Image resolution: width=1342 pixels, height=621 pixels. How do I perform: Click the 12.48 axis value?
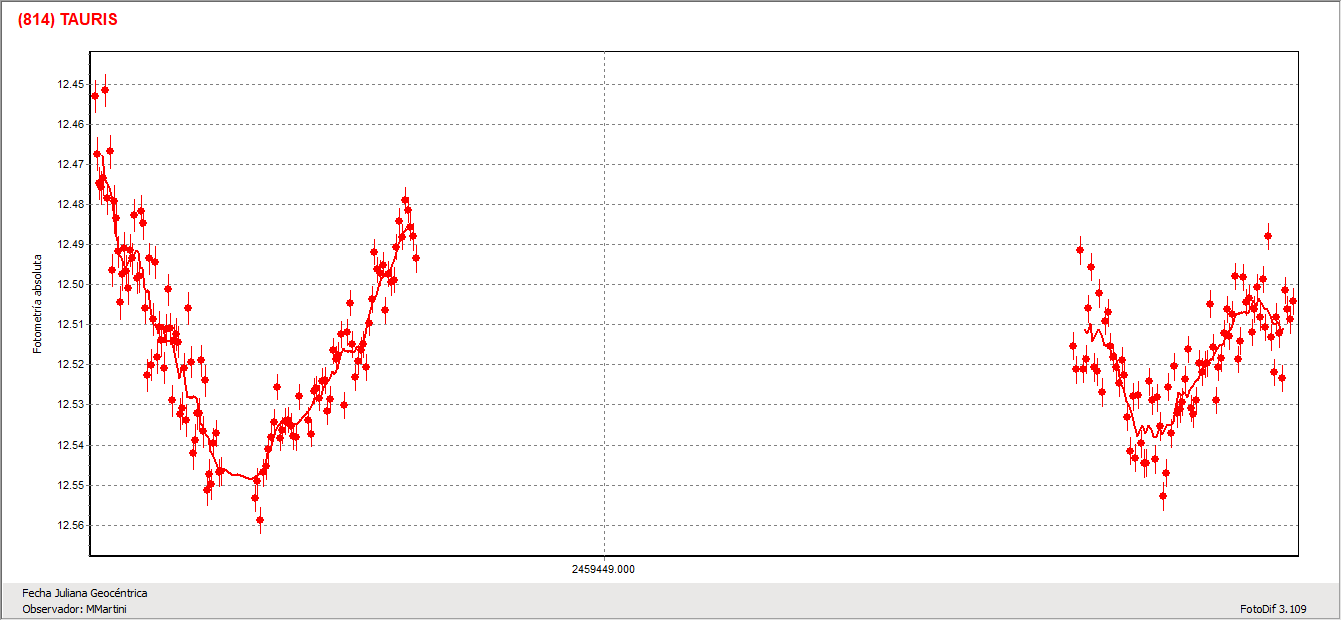coord(71,204)
